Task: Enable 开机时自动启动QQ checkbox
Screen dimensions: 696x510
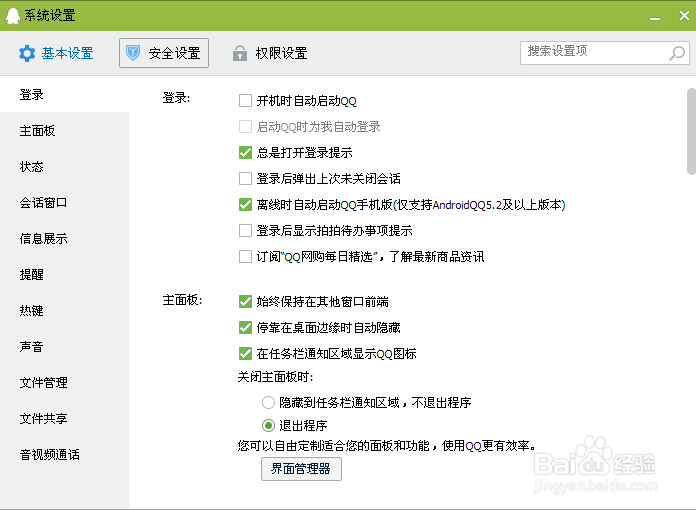Action: (x=245, y=101)
